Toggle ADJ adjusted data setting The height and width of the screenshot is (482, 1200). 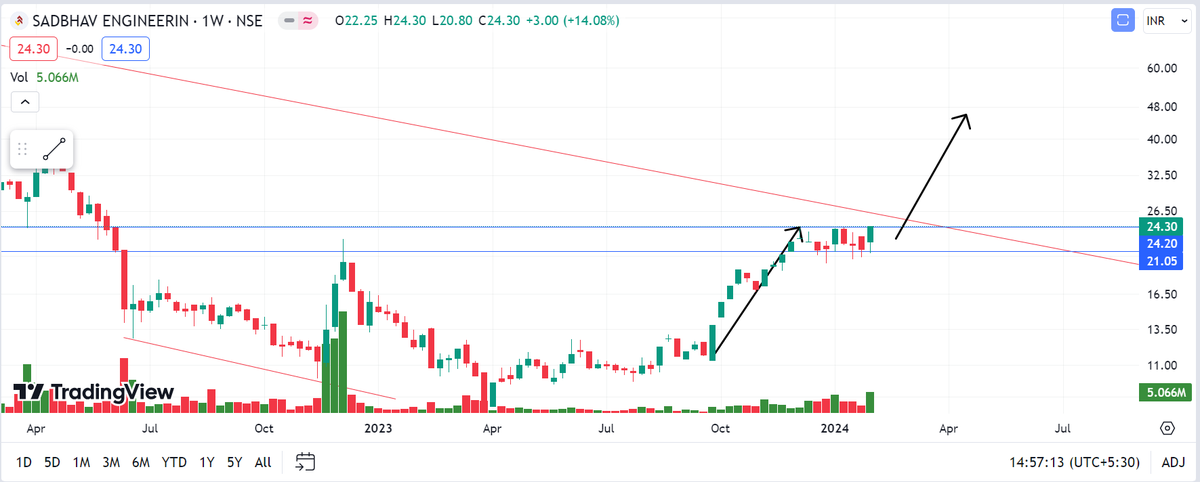coord(1173,462)
